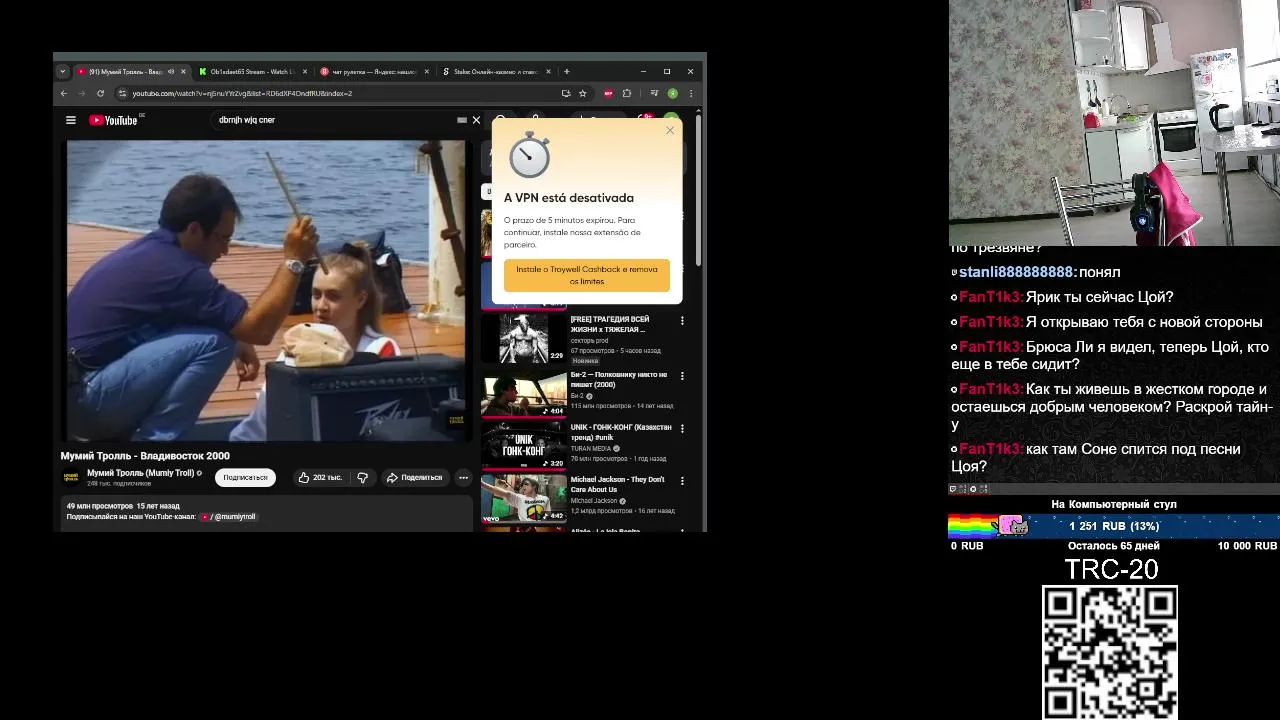Click the browser back arrow
Screen dimensions: 1280x720
(64, 93)
